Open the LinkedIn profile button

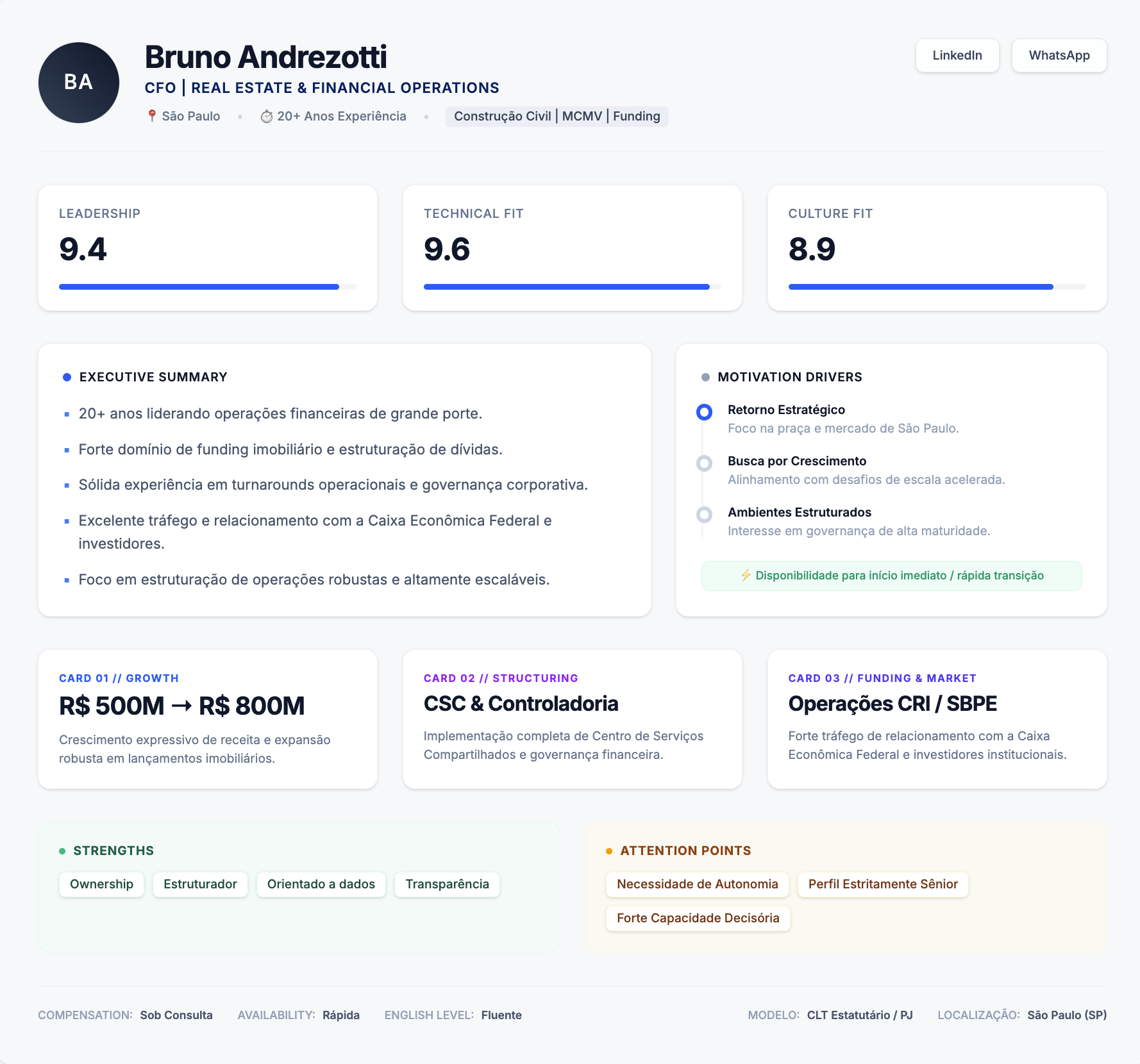click(x=957, y=56)
